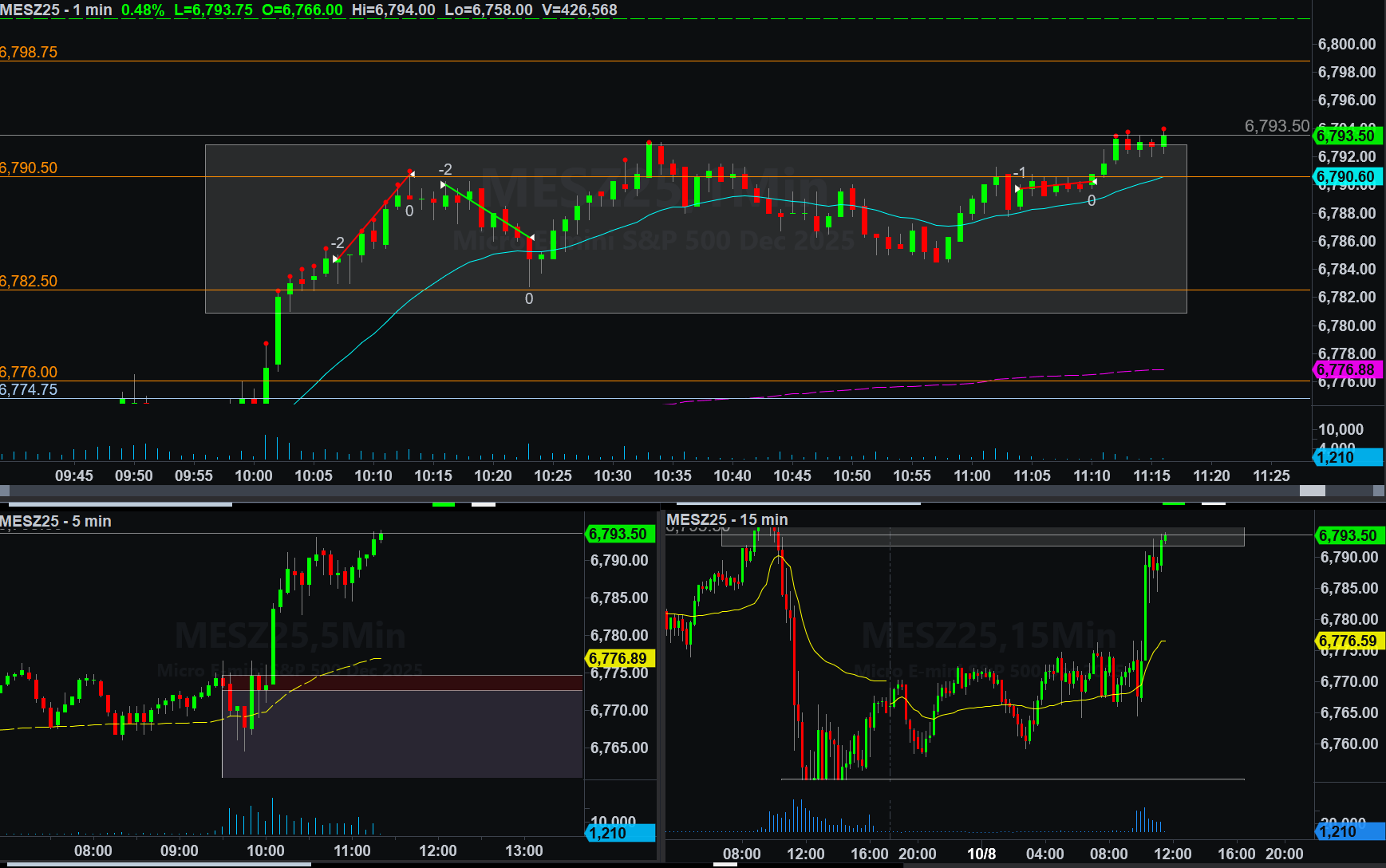Select the MESZ25 - 15 min chart header
Image resolution: width=1386 pixels, height=868 pixels.
(x=727, y=519)
